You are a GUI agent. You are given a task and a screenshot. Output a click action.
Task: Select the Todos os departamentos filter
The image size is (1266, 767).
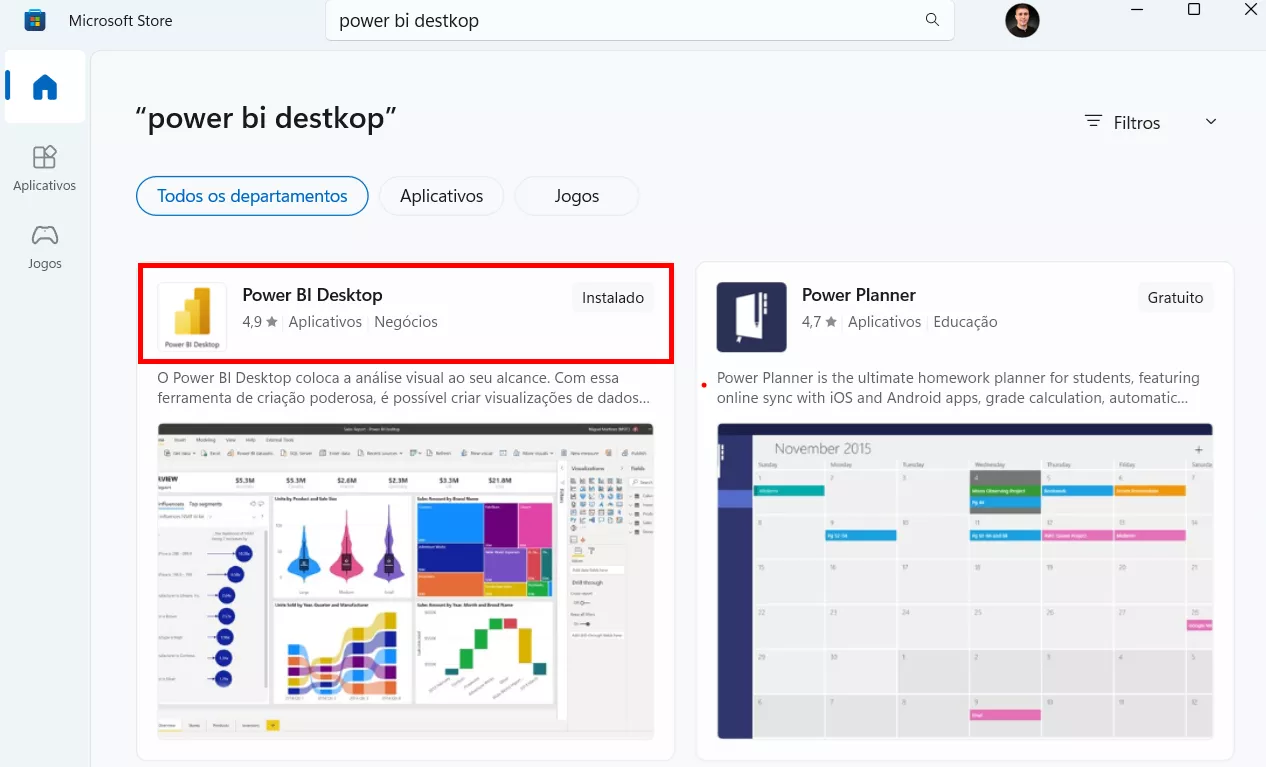pos(252,196)
